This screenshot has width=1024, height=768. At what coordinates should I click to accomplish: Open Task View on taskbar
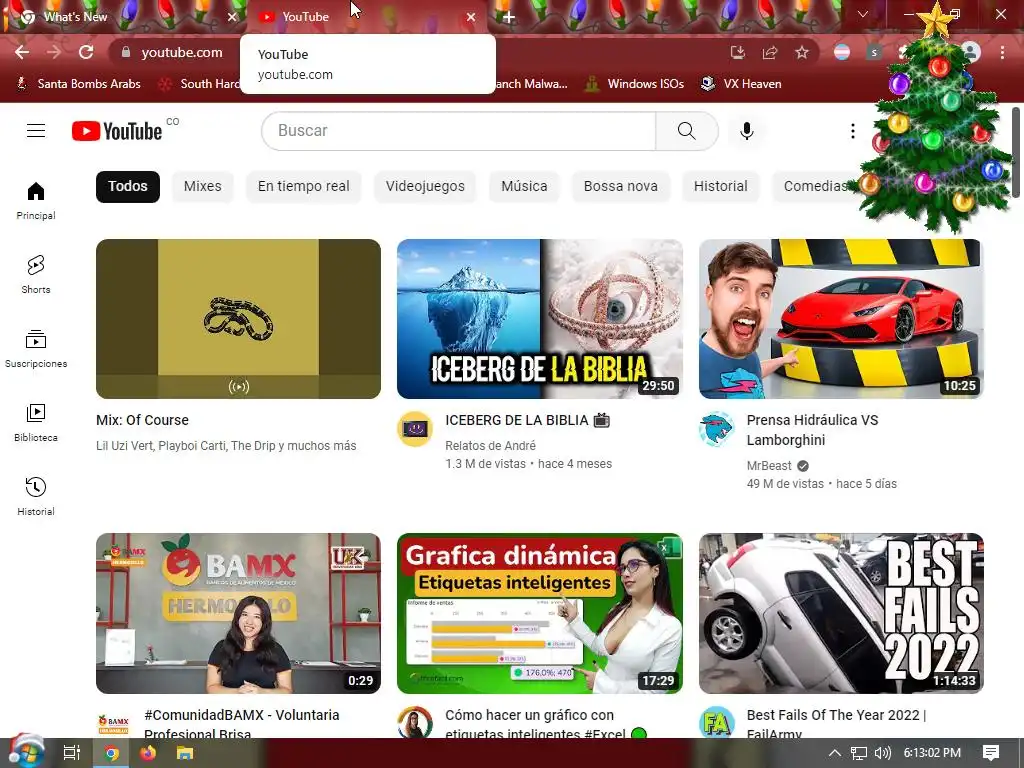pos(72,753)
